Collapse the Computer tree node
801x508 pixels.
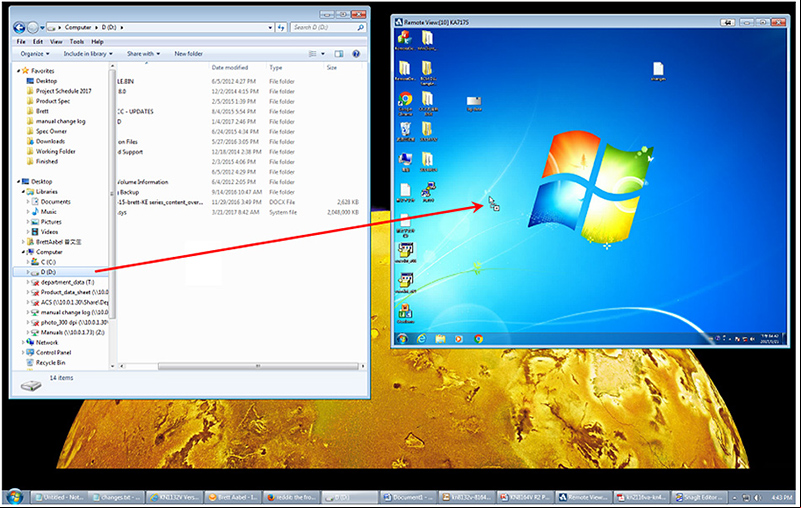click(x=23, y=252)
